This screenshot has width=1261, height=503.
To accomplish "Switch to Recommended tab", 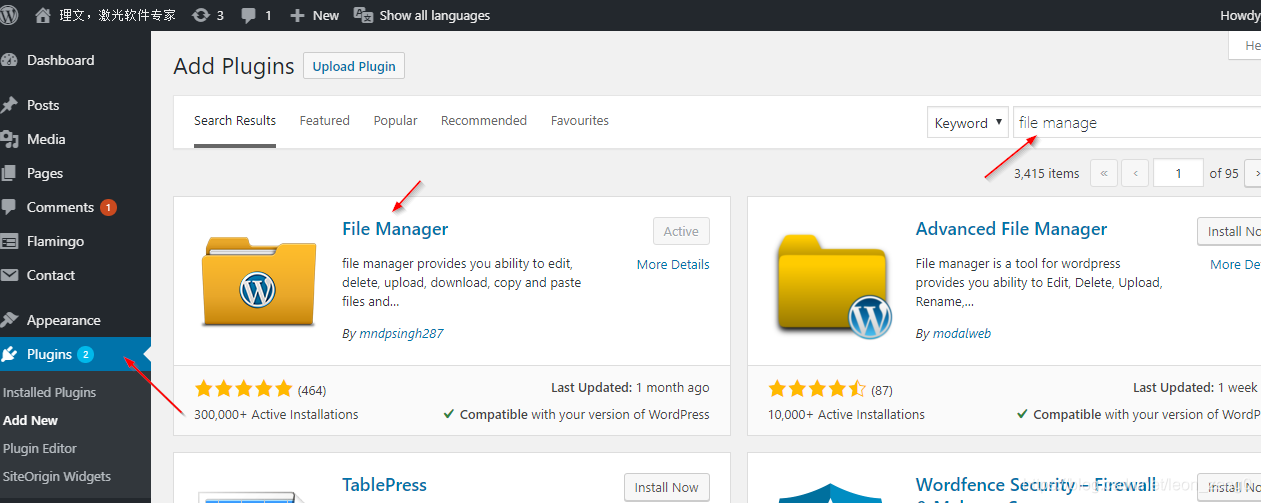I will pos(484,120).
